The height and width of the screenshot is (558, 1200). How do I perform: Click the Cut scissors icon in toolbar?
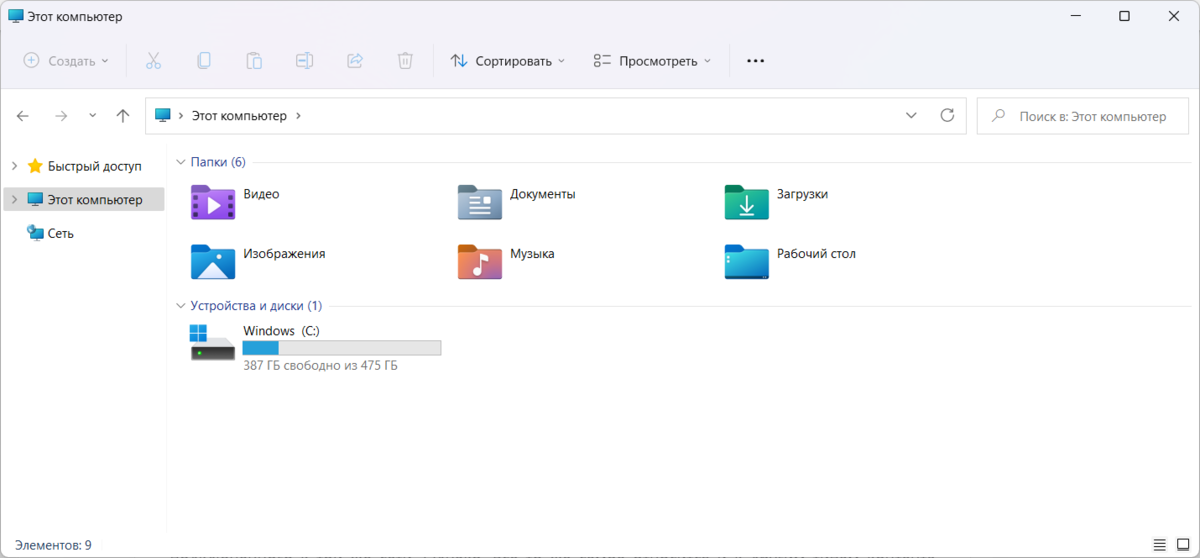[x=153, y=61]
